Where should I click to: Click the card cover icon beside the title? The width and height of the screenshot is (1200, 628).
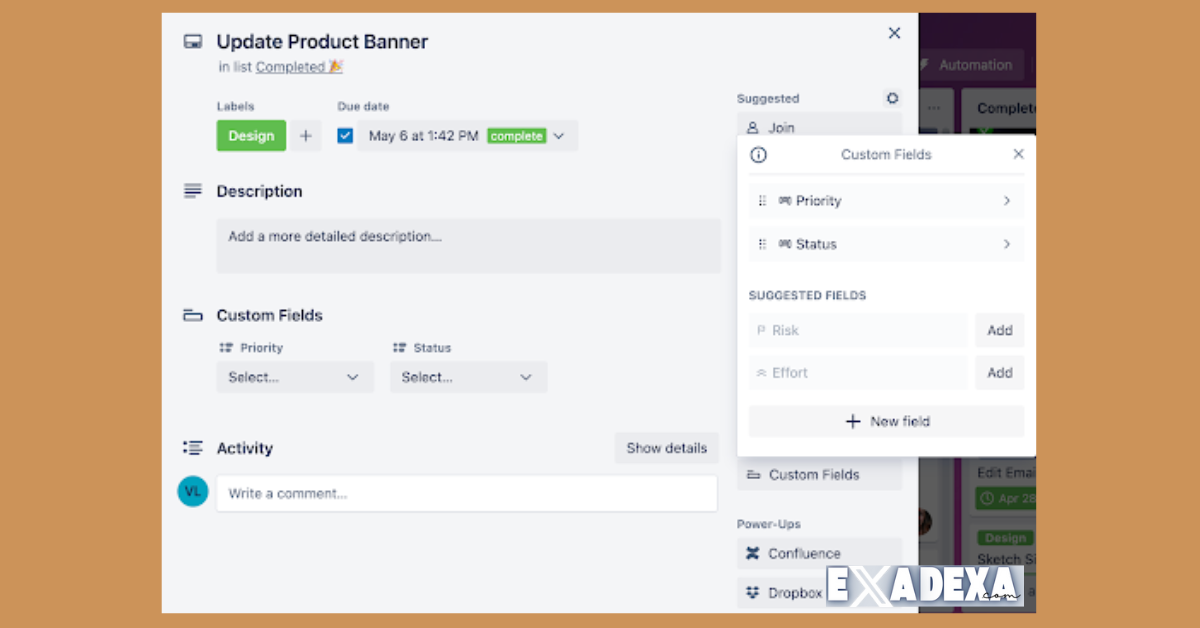[x=192, y=41]
